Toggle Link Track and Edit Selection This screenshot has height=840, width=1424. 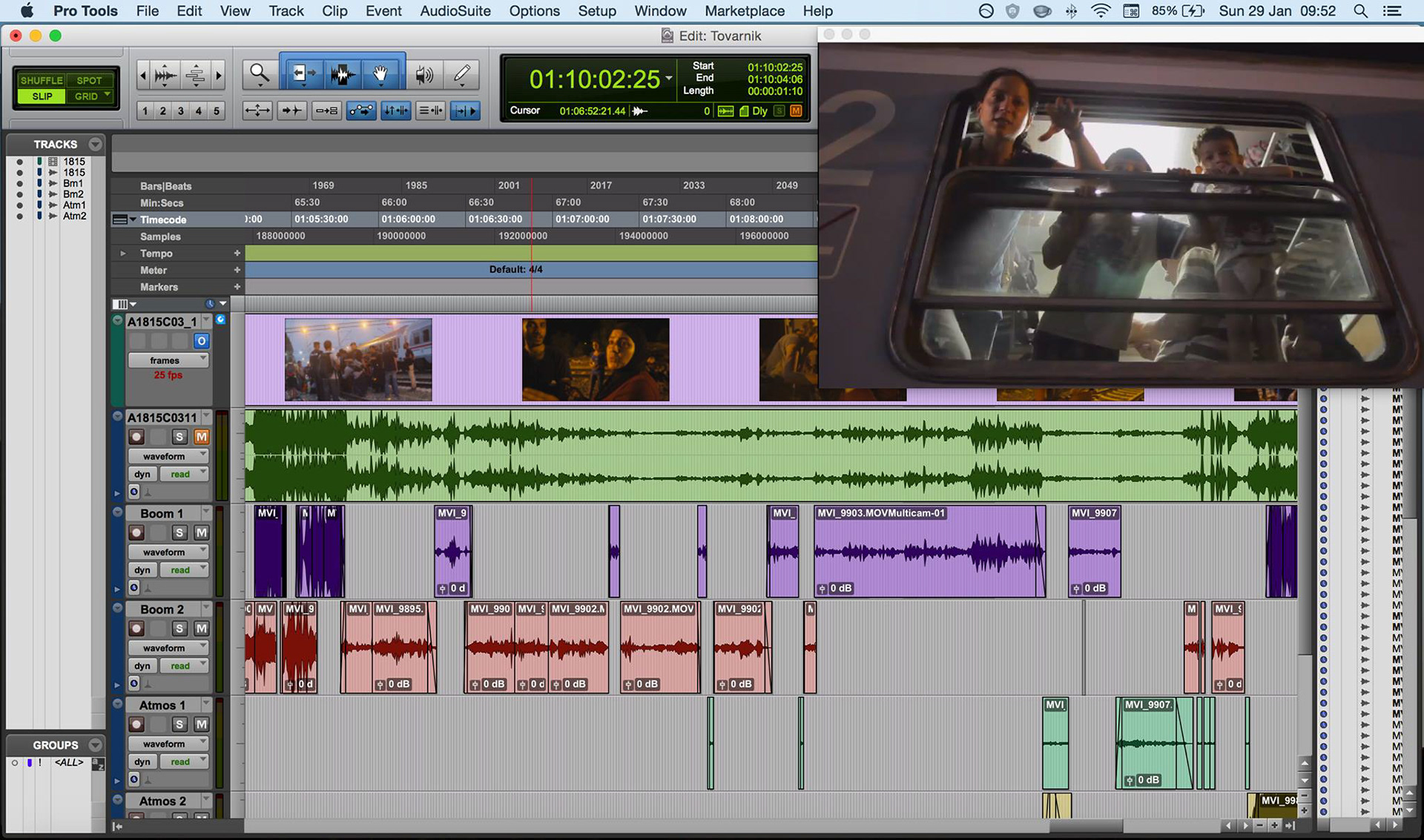click(430, 110)
